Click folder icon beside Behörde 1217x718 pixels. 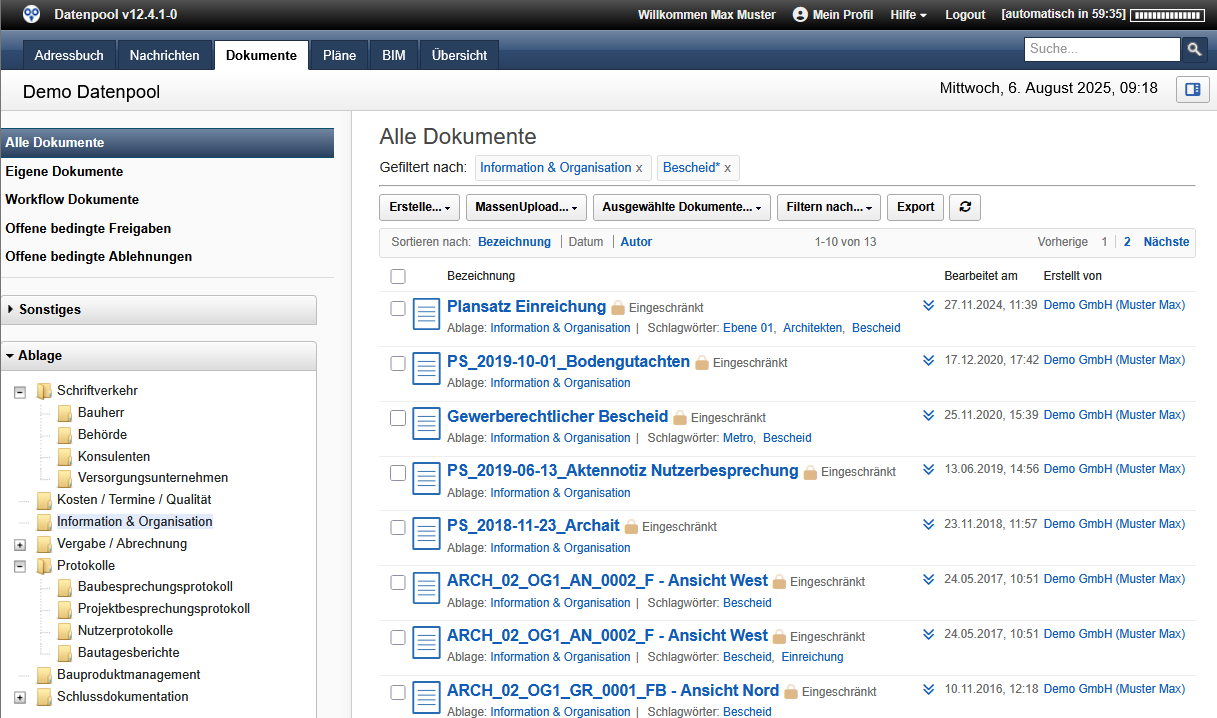[65, 435]
